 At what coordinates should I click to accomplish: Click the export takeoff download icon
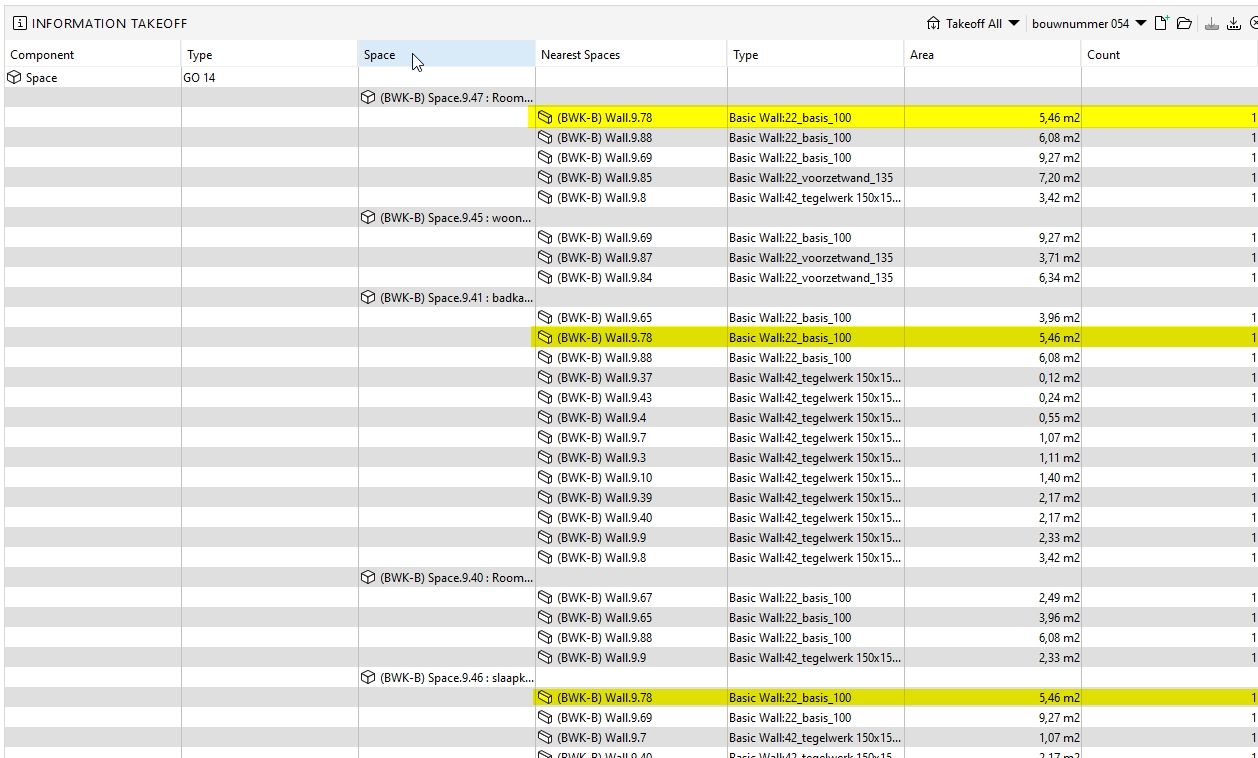click(1234, 23)
